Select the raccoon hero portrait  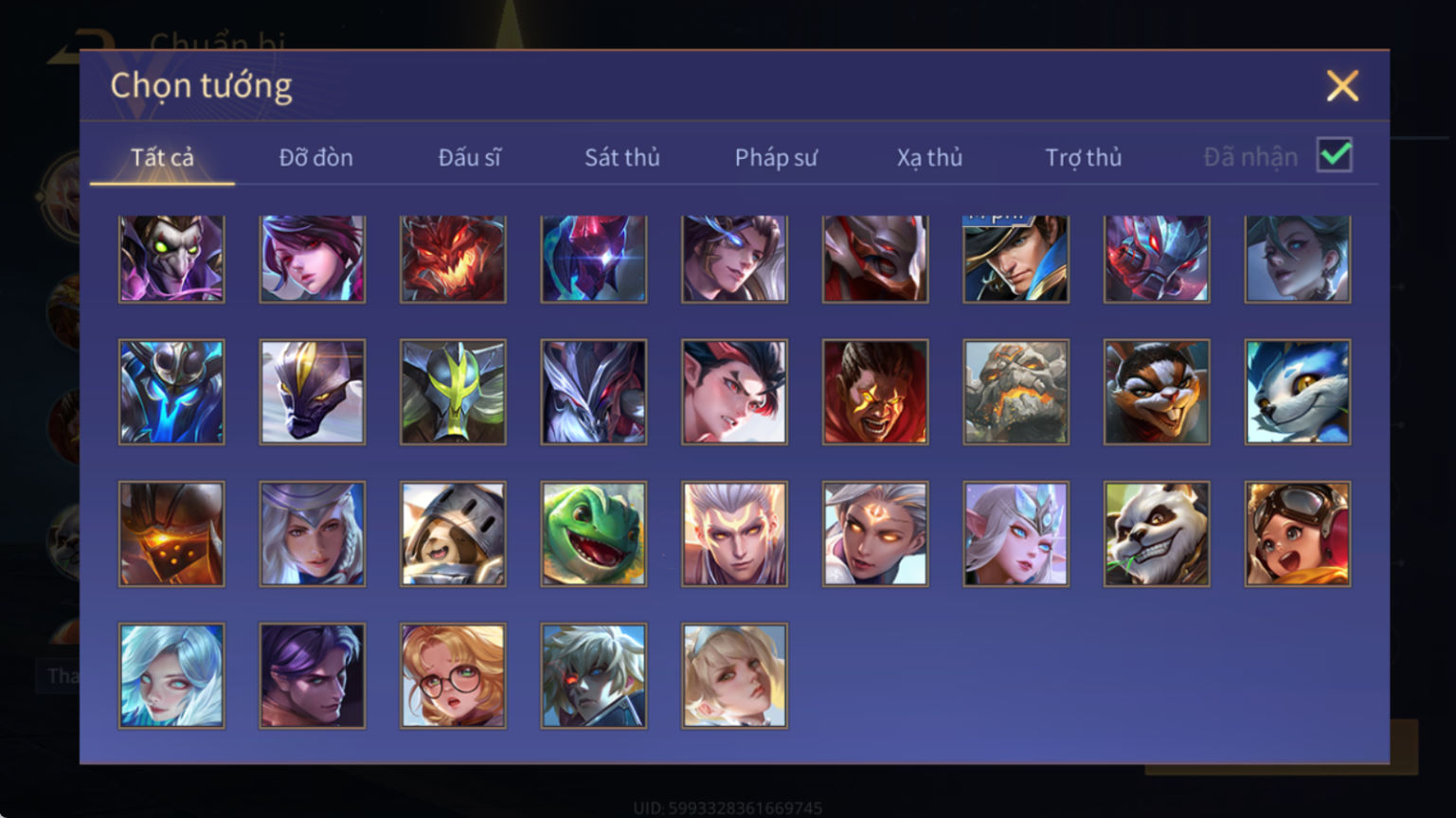pyautogui.click(x=1157, y=392)
